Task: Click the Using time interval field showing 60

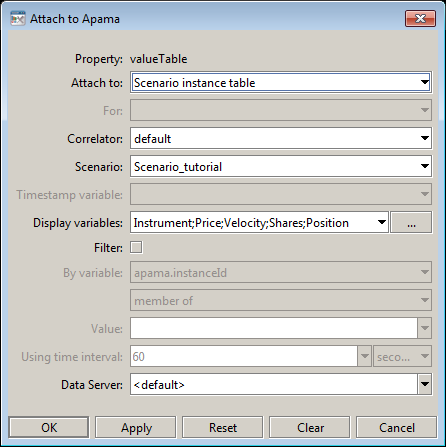Action: point(244,356)
